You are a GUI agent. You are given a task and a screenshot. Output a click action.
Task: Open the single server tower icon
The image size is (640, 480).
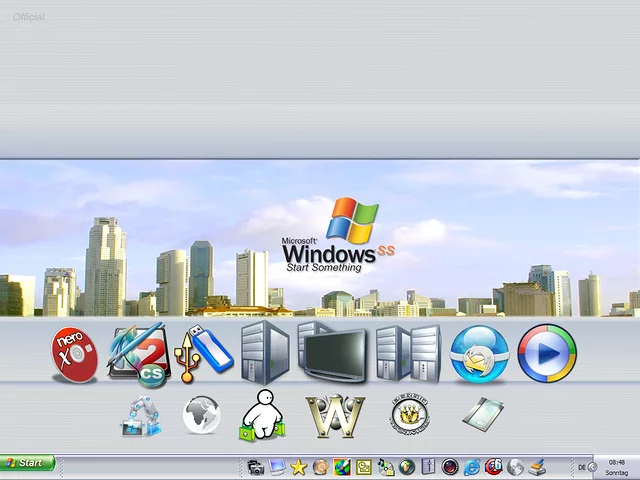click(264, 354)
